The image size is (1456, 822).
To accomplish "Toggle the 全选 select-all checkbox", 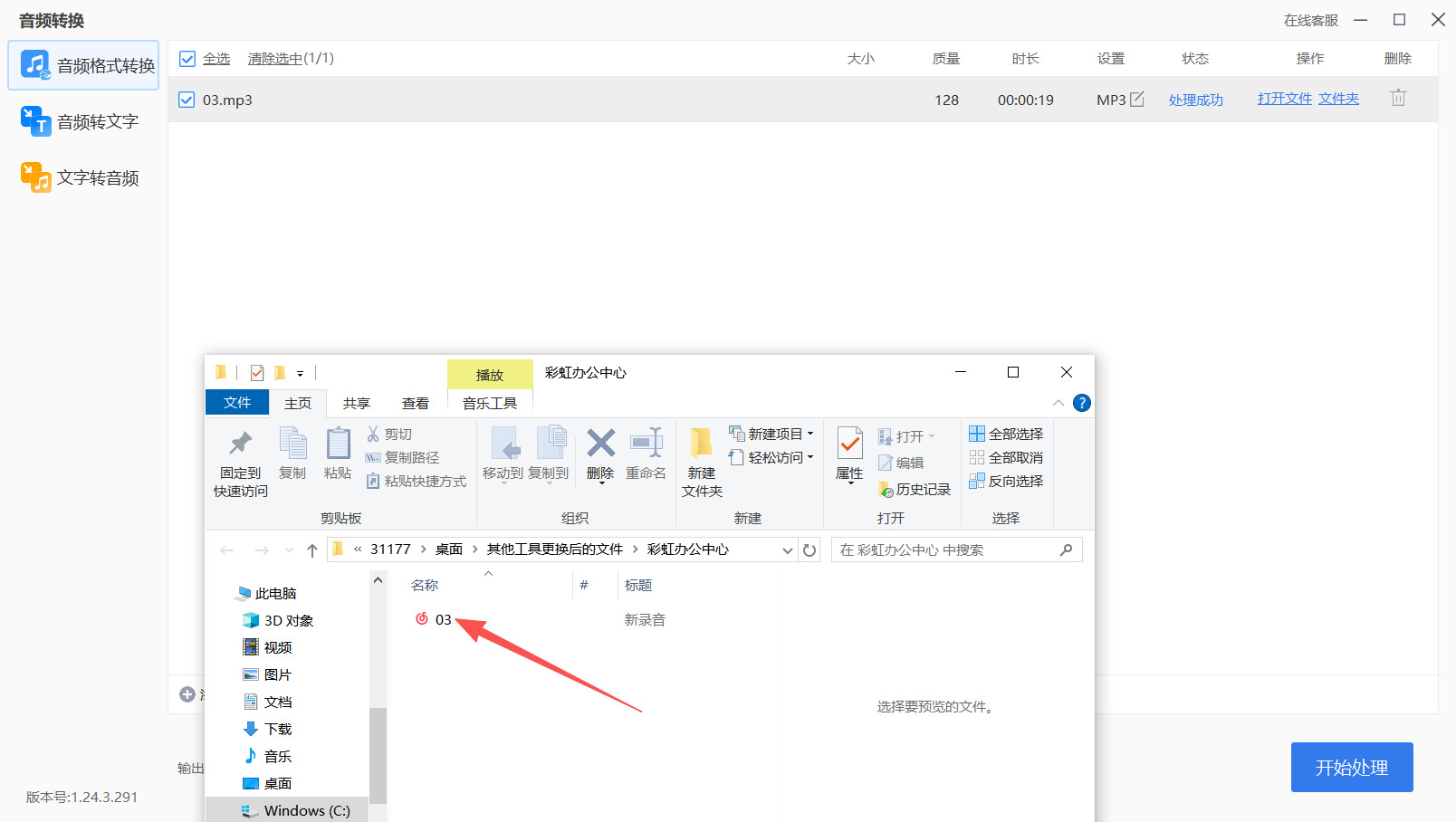I will click(187, 59).
